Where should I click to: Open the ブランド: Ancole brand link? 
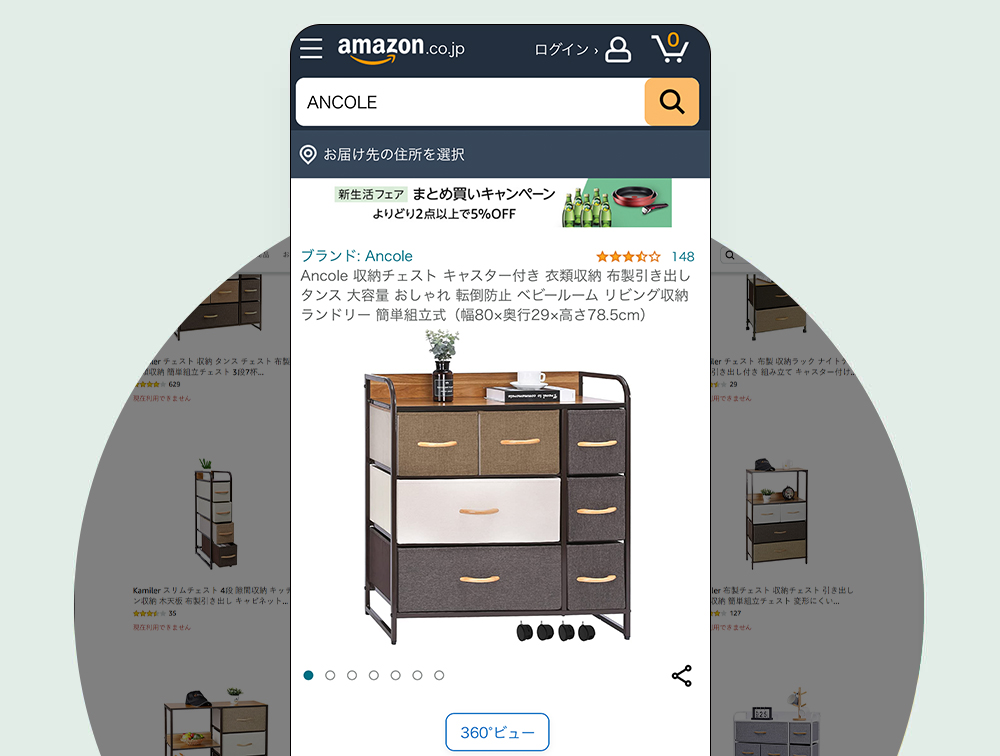[357, 256]
